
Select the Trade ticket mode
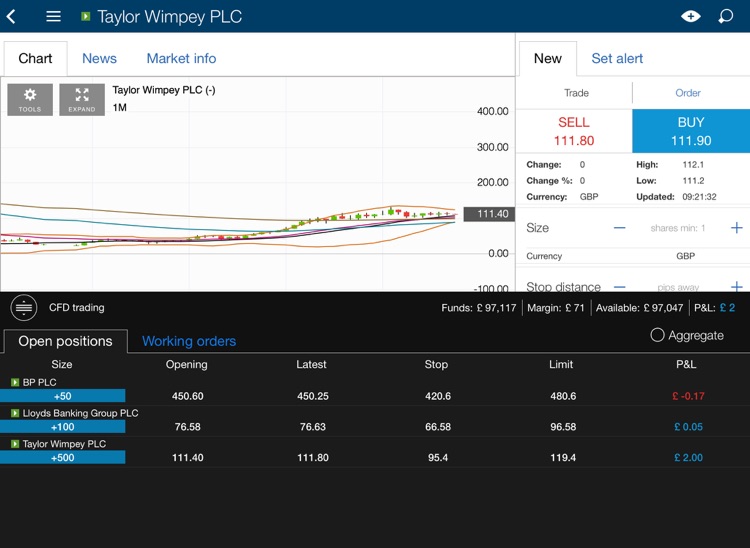576,93
